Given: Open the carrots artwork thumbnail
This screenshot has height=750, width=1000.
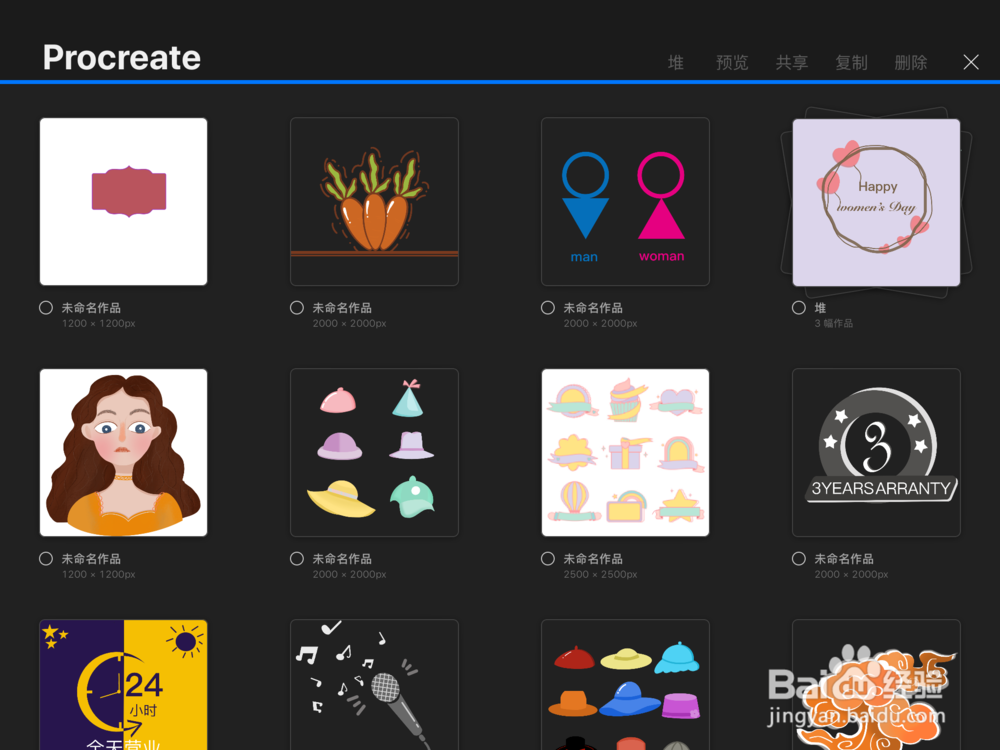Looking at the screenshot, I should 374,202.
